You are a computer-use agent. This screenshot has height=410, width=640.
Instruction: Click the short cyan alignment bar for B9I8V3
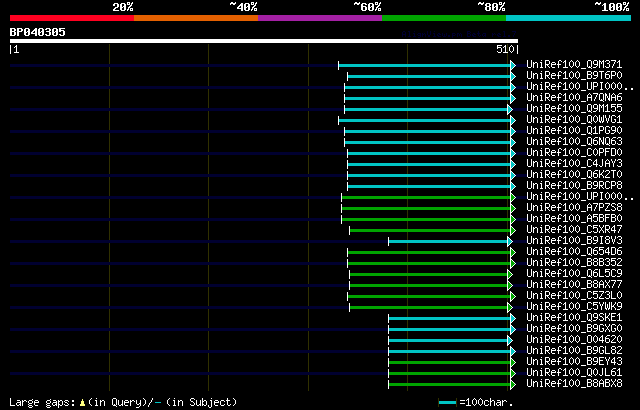pos(451,242)
